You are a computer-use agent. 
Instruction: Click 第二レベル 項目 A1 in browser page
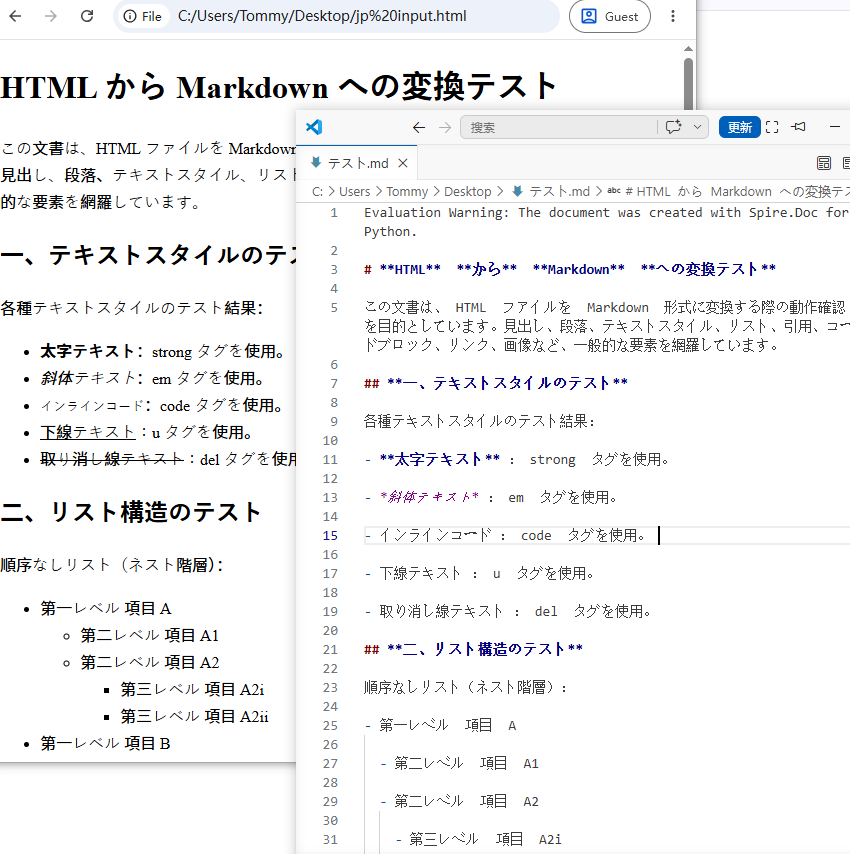[150, 636]
